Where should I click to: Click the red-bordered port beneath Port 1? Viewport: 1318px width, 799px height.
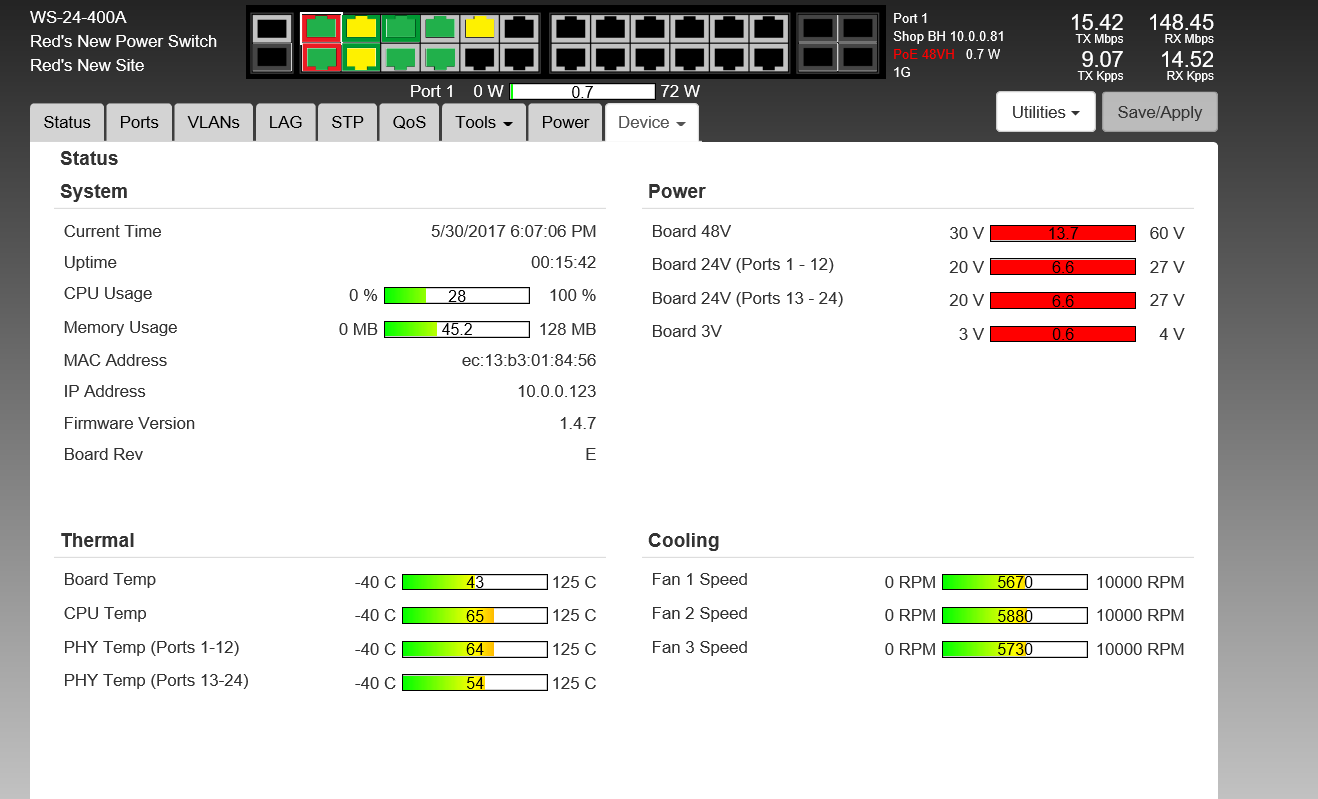321,58
